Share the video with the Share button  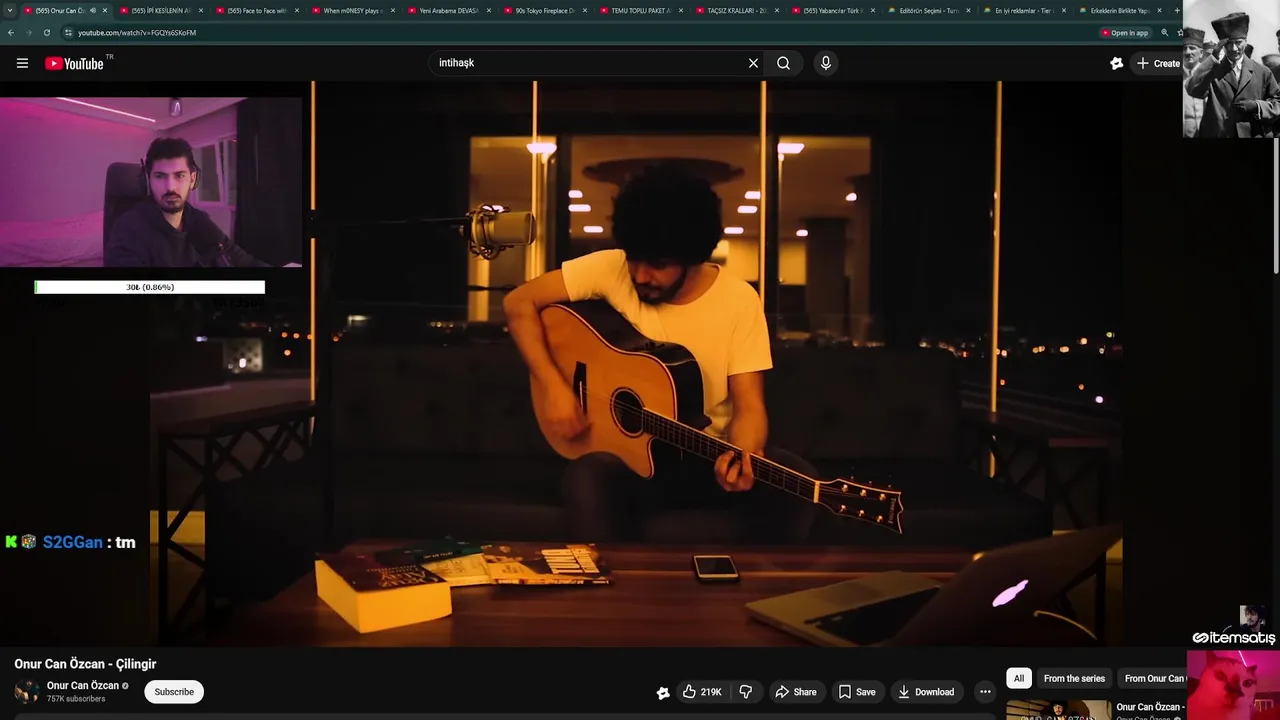[x=796, y=692]
